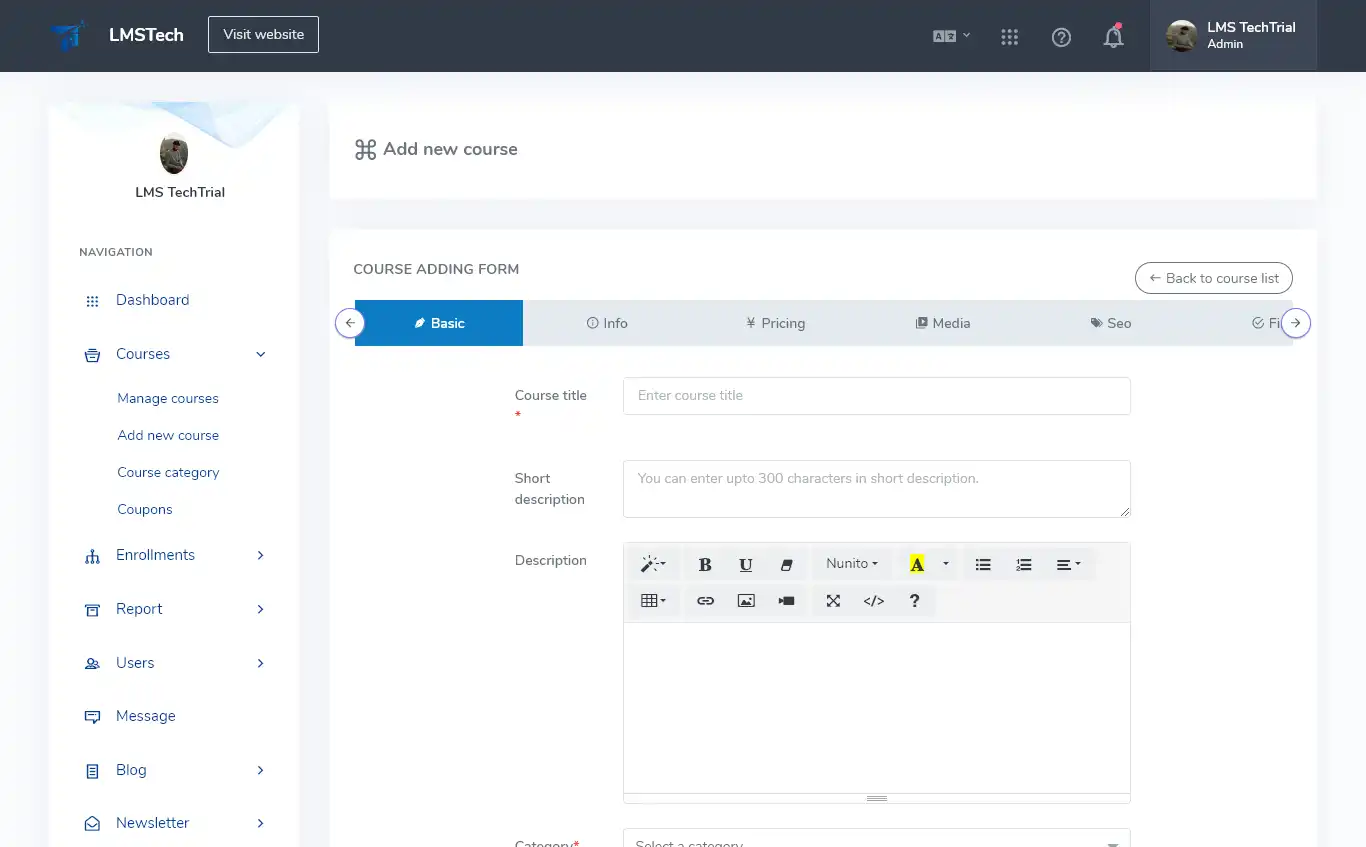Open the notifications bell
The width and height of the screenshot is (1366, 847).
coord(1113,36)
